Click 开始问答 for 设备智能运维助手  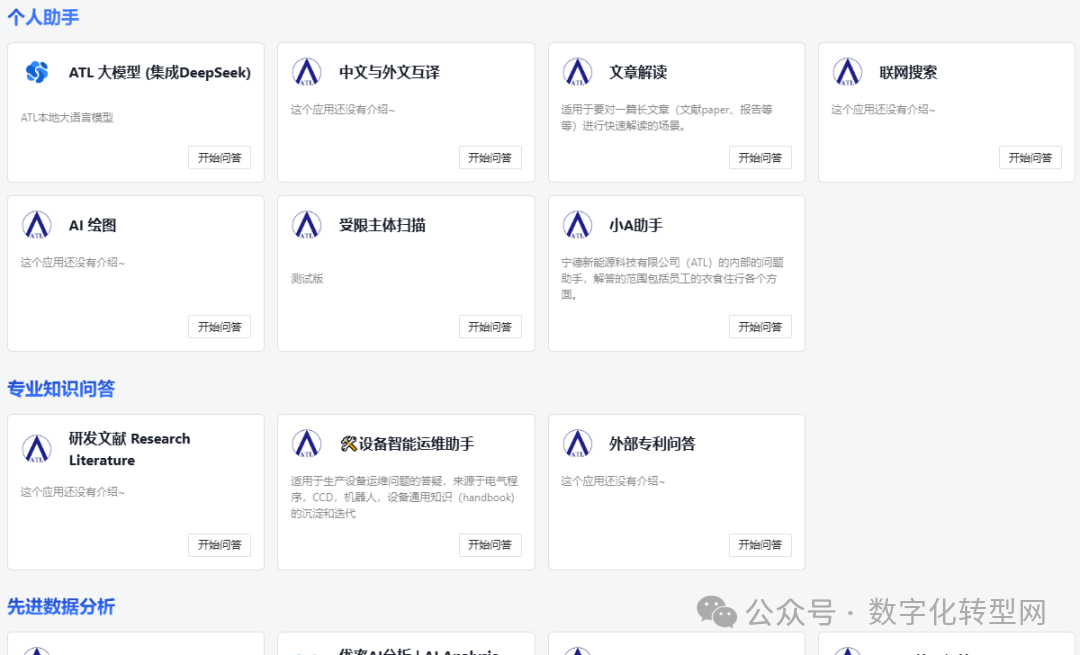point(489,545)
